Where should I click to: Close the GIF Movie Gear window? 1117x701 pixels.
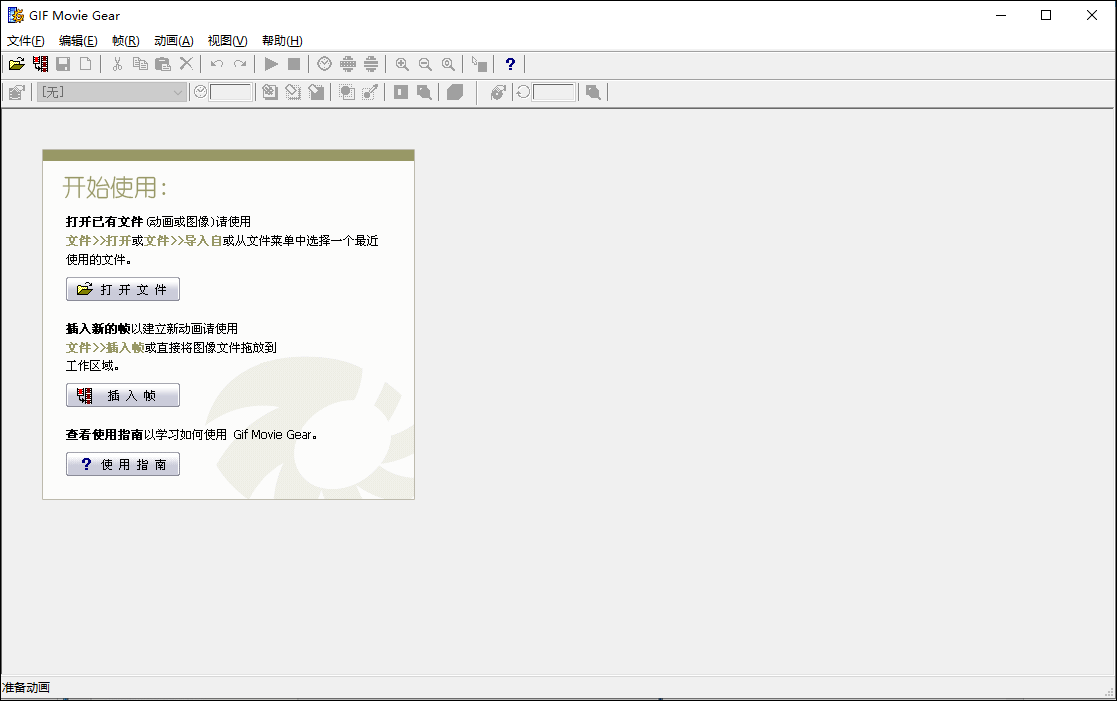tap(1091, 15)
